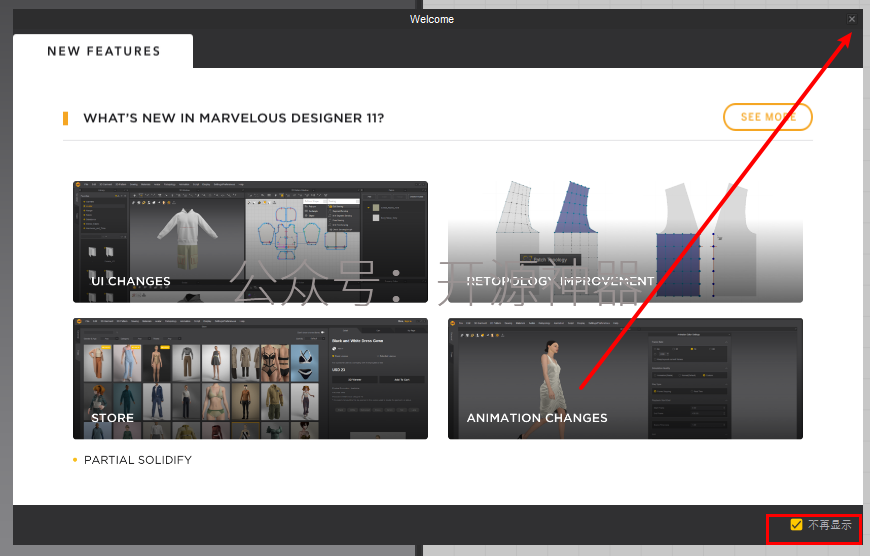The height and width of the screenshot is (556, 870).
Task: Click the PARTIAL SOLIDIFY link
Action: pos(138,460)
